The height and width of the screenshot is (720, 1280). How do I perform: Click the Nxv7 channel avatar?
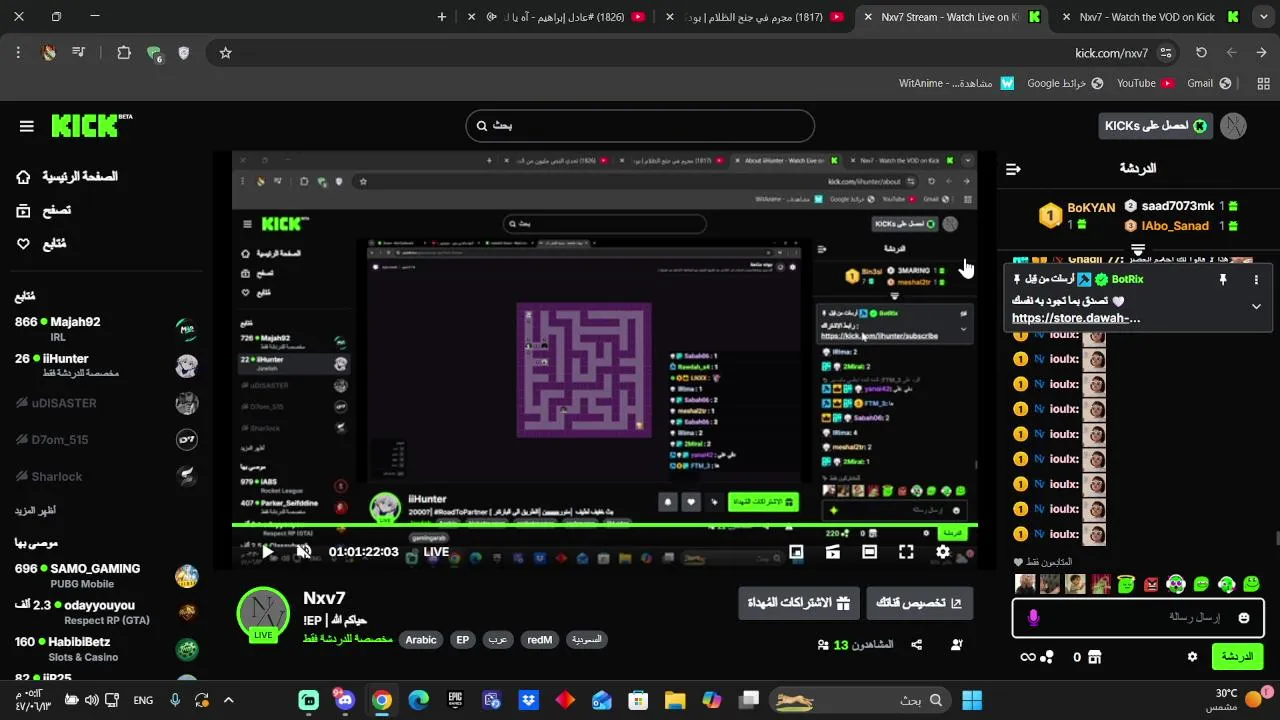point(263,612)
